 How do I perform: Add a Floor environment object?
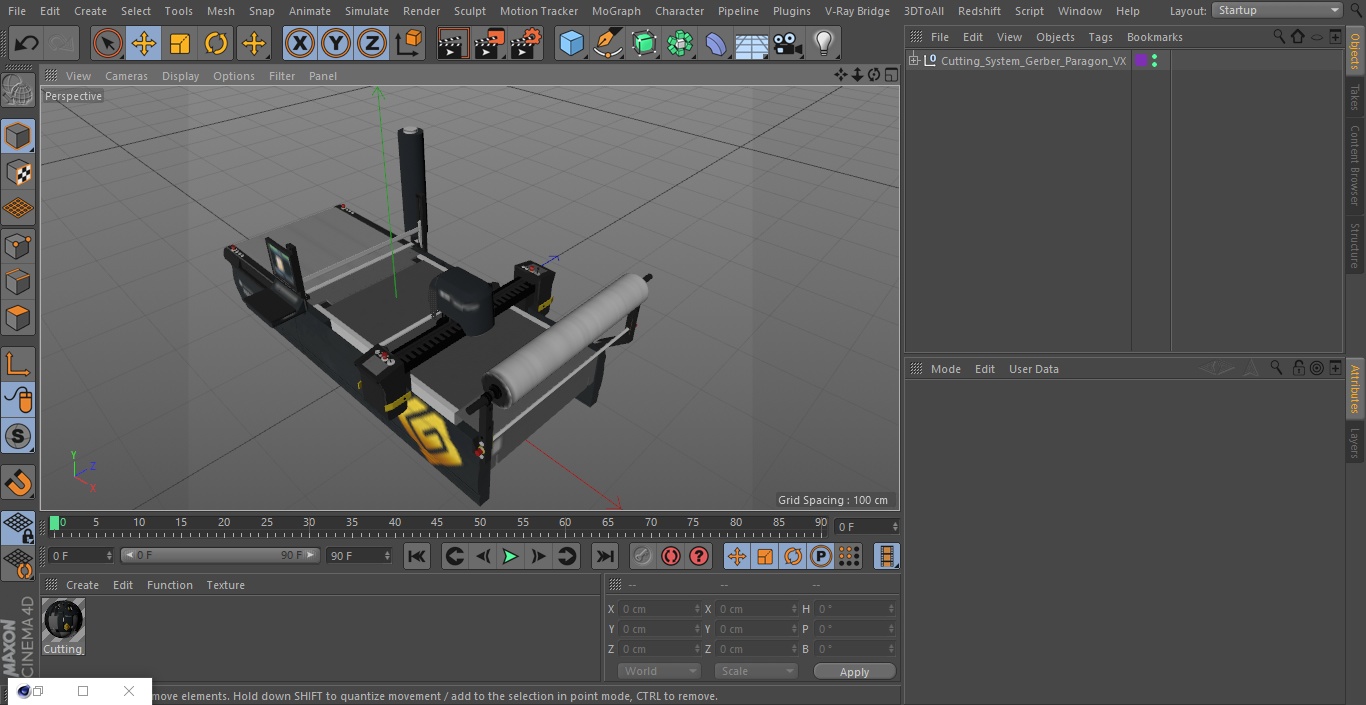[x=752, y=44]
